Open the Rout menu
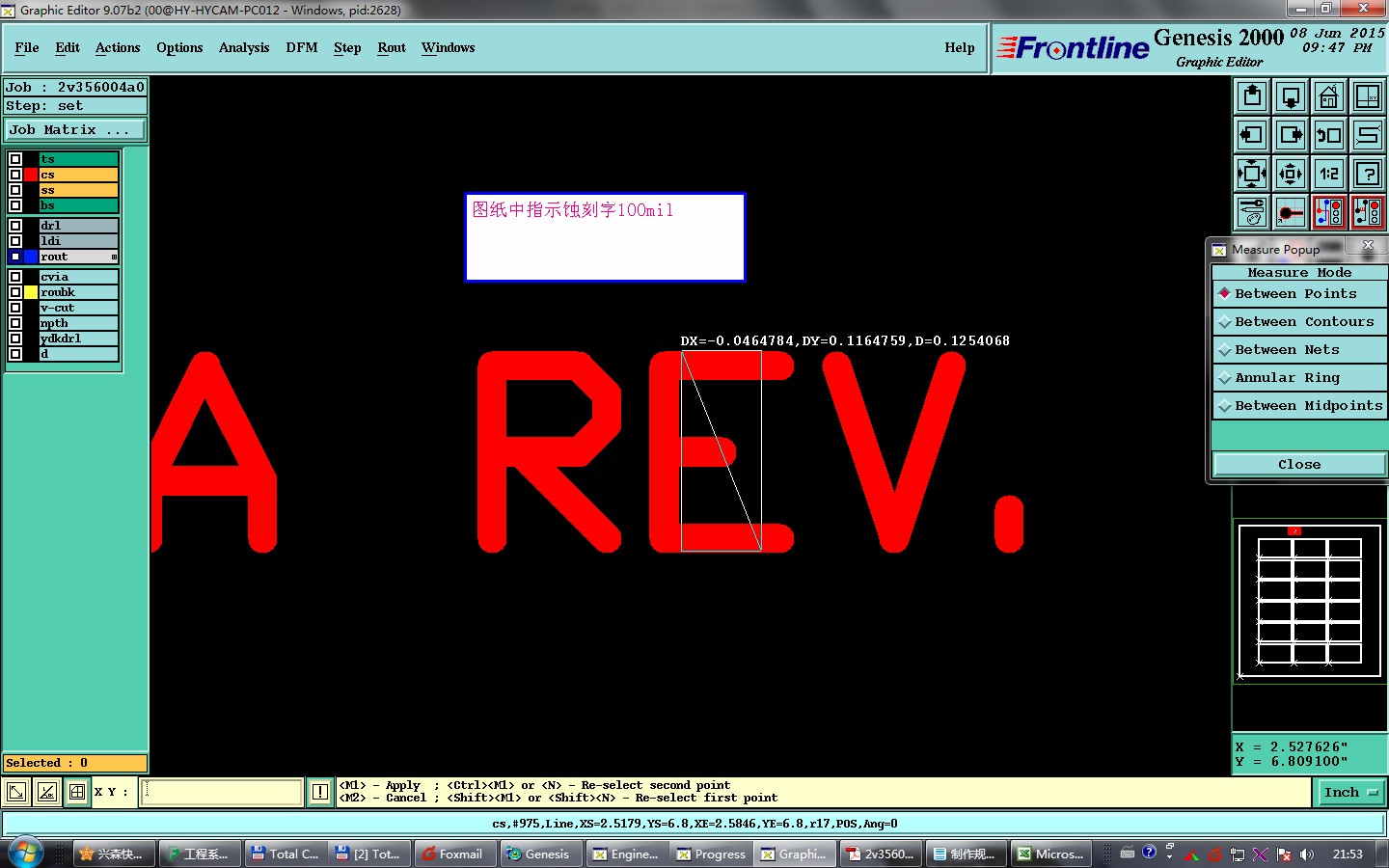Image resolution: width=1389 pixels, height=868 pixels. (392, 47)
